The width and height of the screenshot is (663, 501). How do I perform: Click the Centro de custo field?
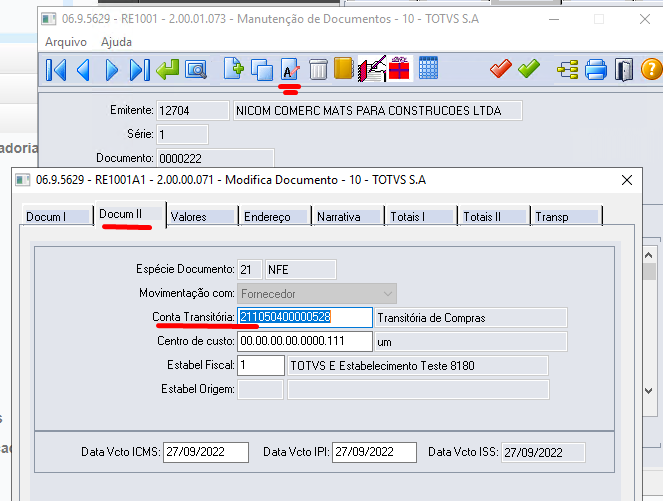305,341
